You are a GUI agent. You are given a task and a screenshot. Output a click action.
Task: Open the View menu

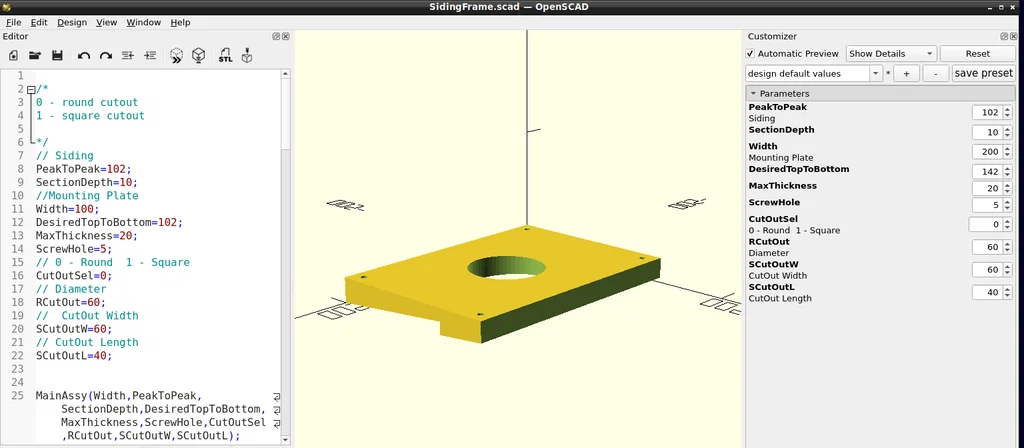tap(106, 22)
